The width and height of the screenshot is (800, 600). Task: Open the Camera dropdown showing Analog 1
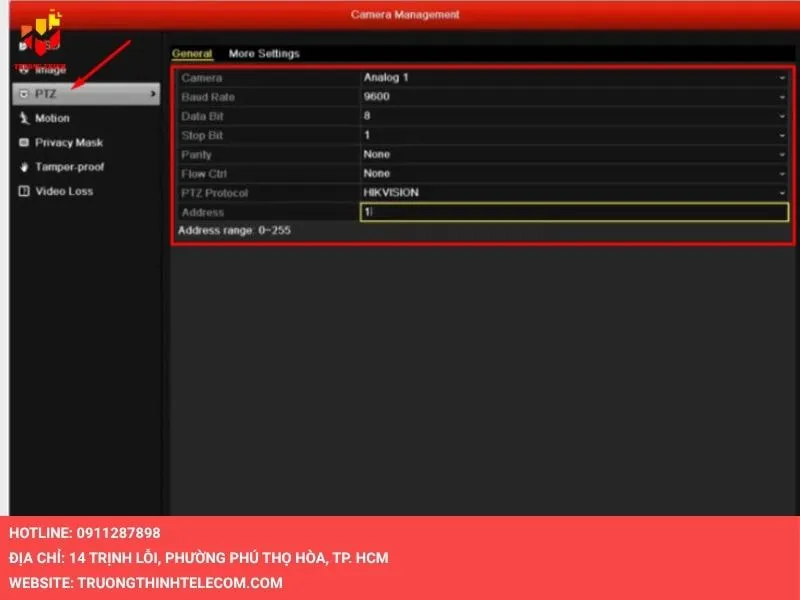(x=574, y=78)
